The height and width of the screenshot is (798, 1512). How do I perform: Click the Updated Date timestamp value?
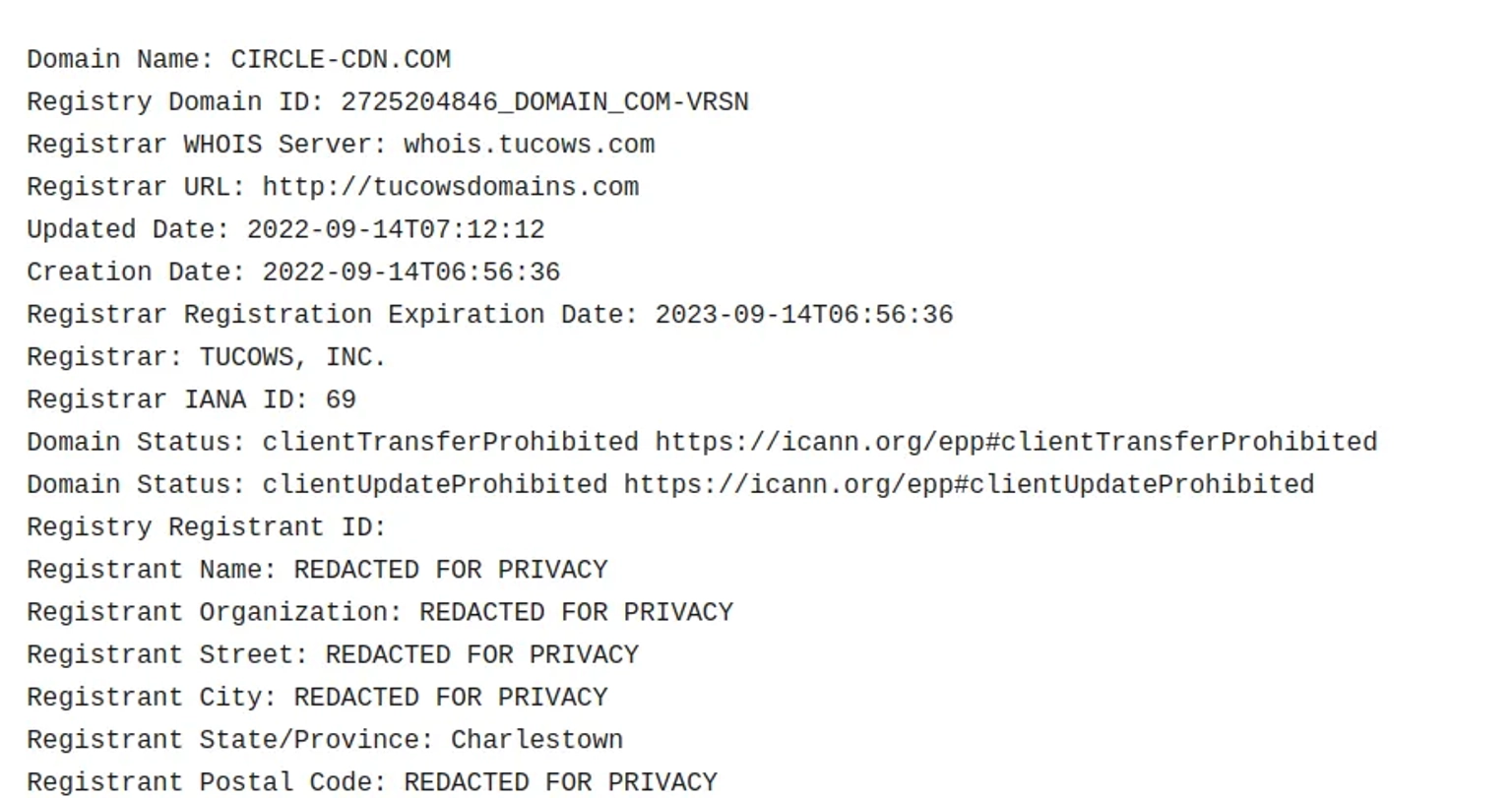click(396, 229)
